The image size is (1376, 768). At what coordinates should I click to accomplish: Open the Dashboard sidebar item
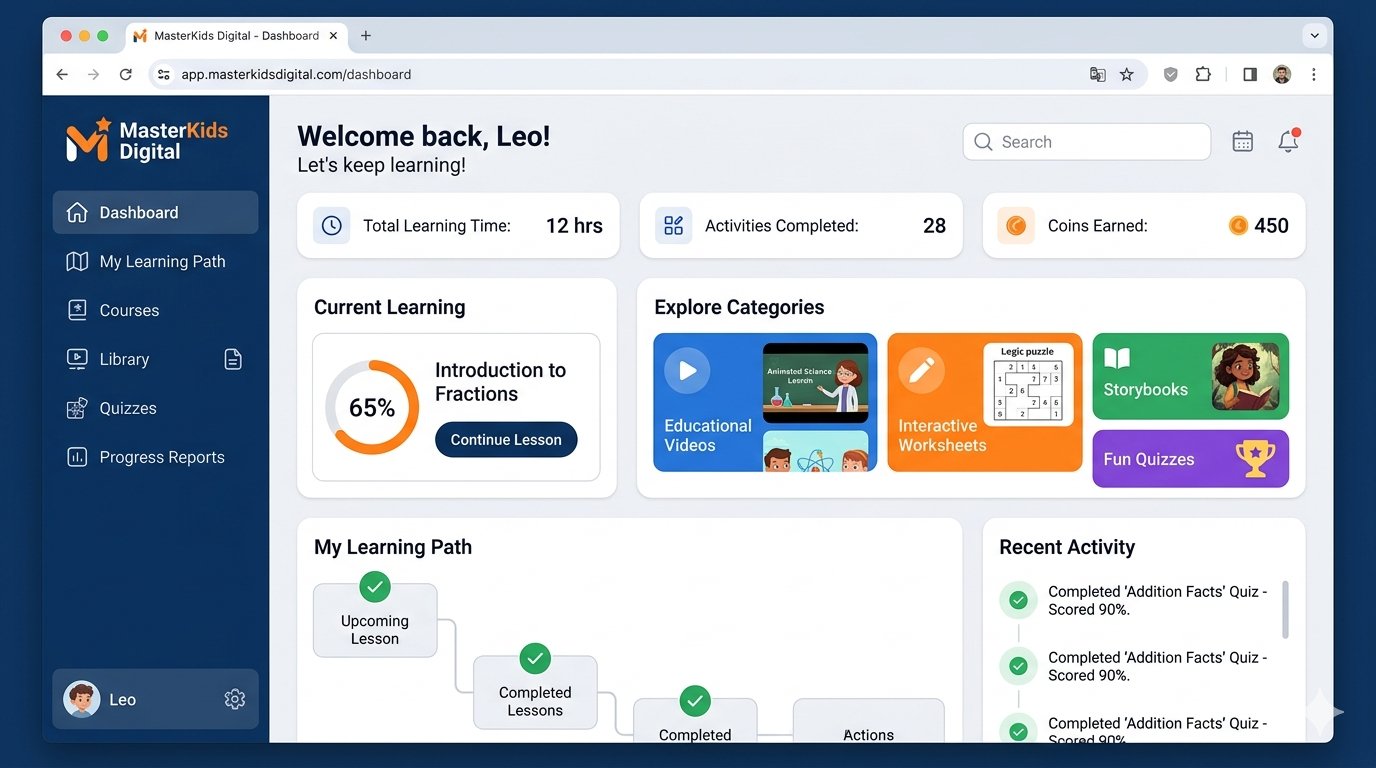coord(155,212)
